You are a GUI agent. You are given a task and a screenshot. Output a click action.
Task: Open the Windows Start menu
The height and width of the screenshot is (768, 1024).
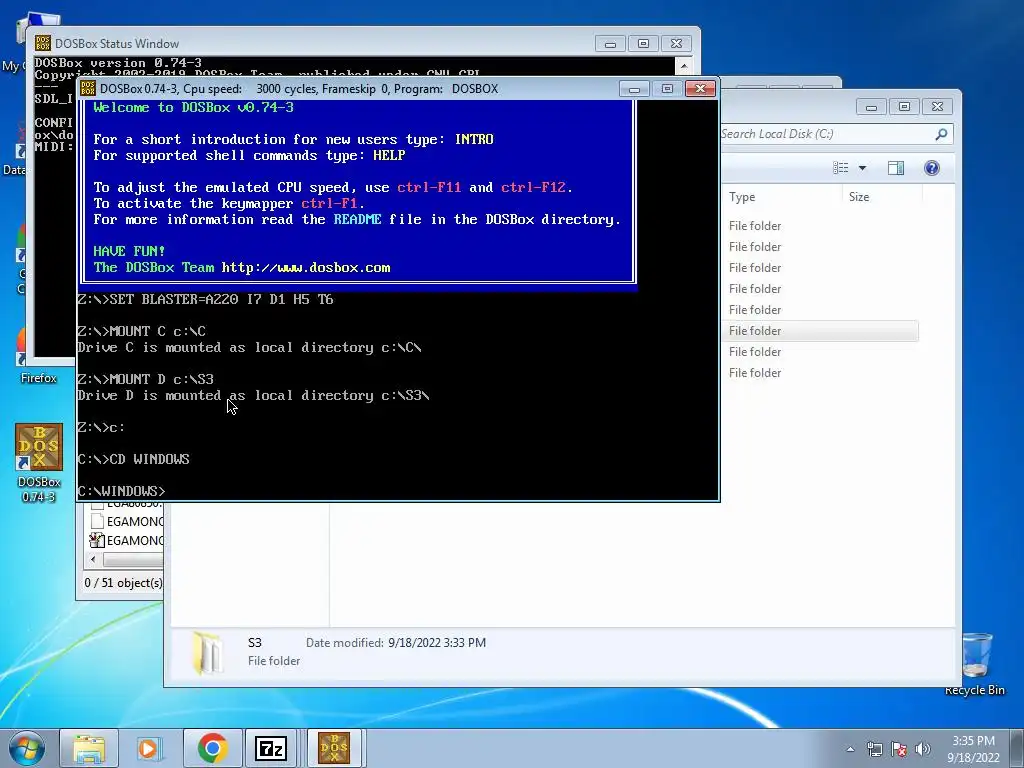tap(27, 748)
